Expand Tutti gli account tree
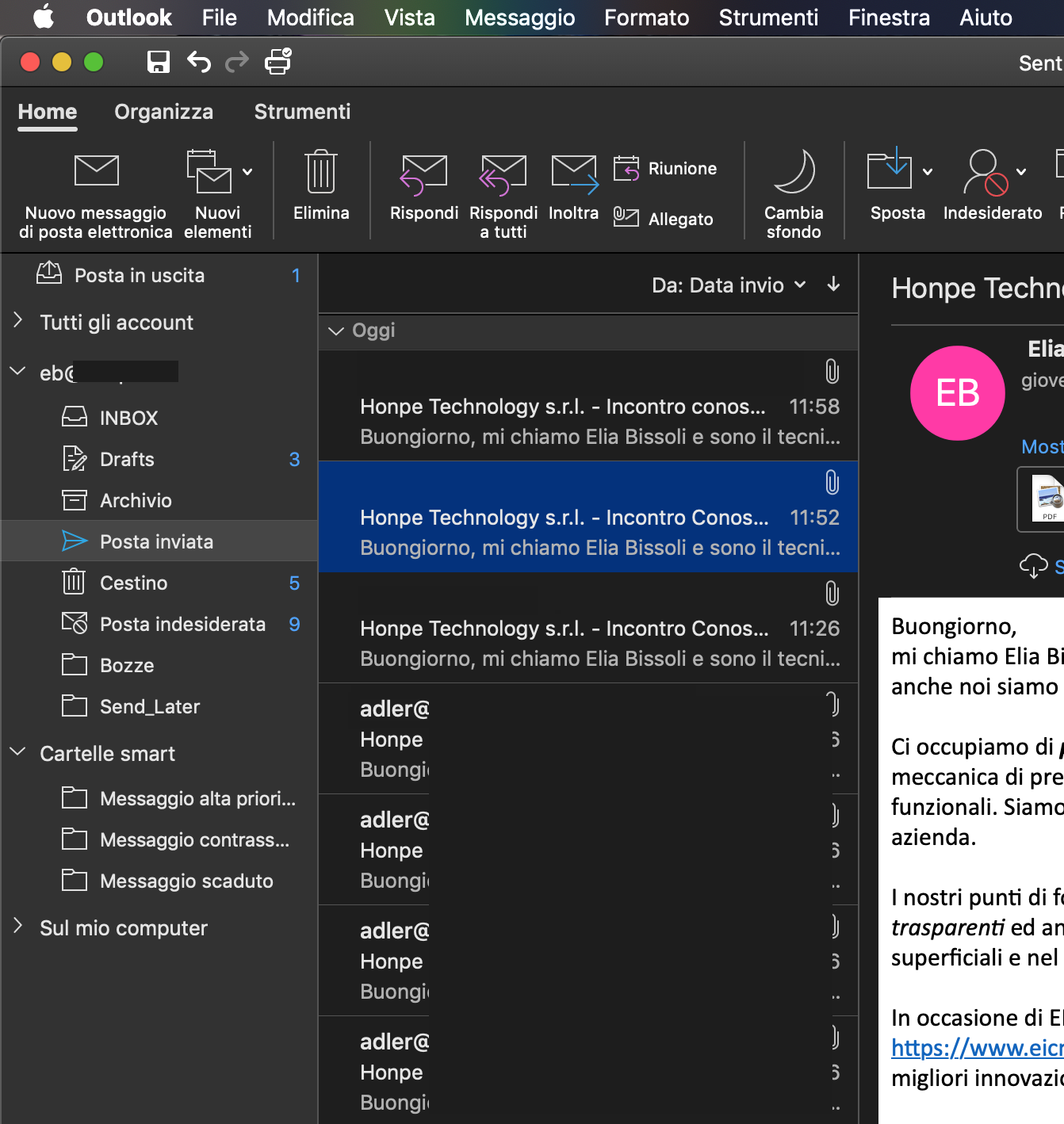The height and width of the screenshot is (1124, 1064). coord(17,321)
